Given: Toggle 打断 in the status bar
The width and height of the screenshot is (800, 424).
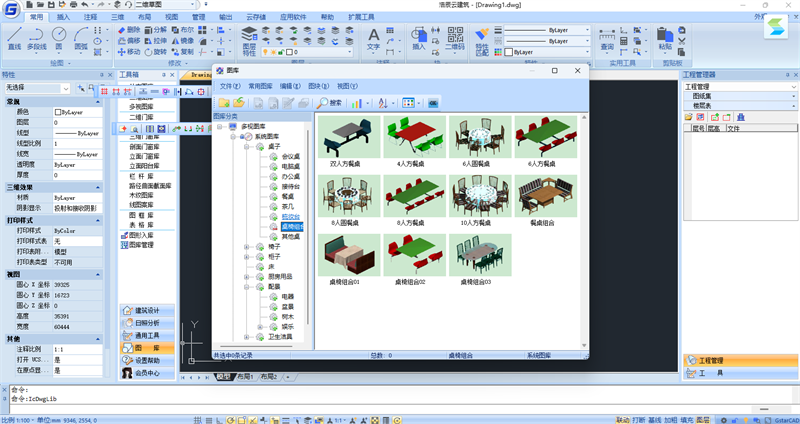Looking at the screenshot, I should [x=638, y=420].
